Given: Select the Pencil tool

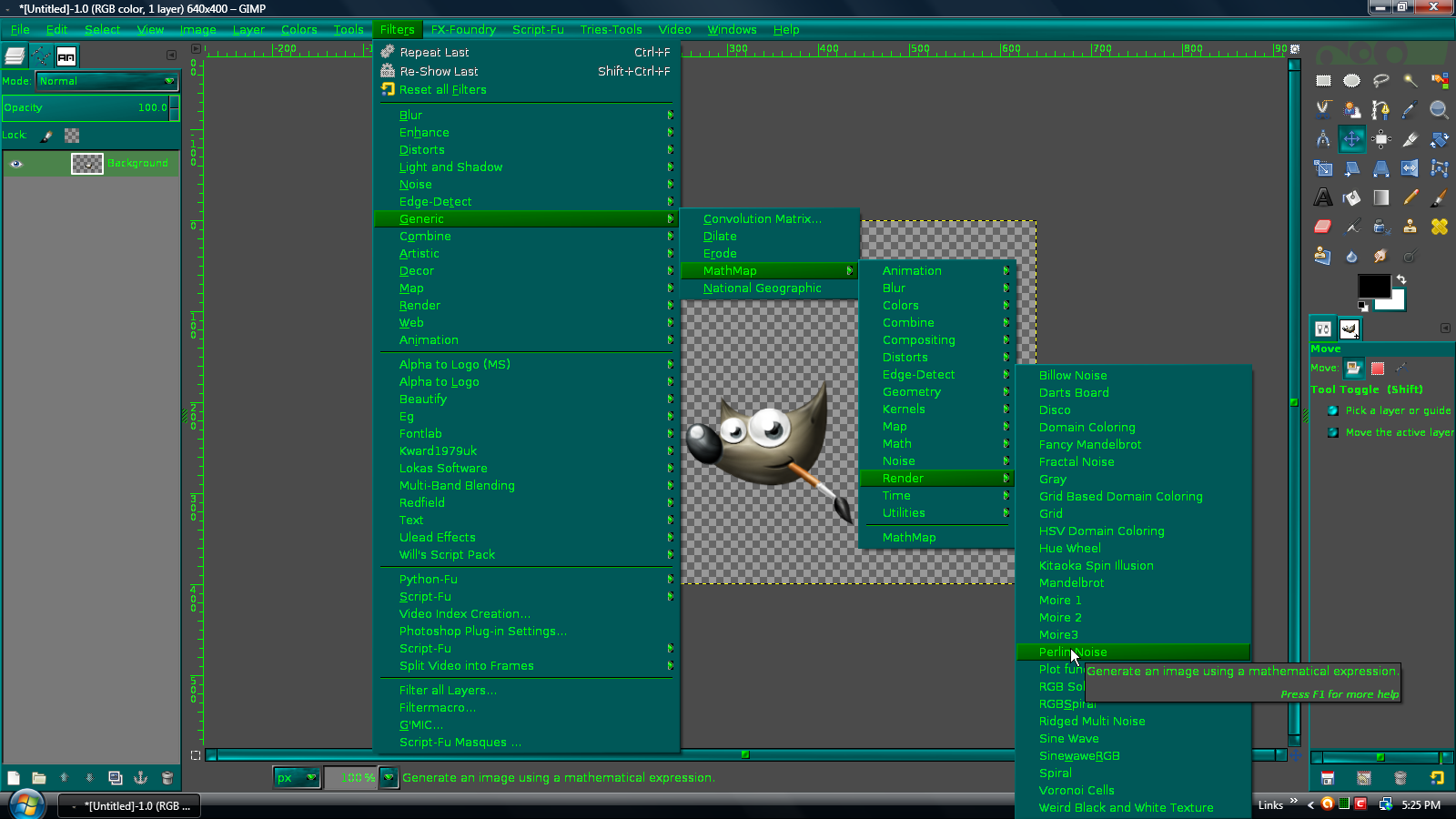Looking at the screenshot, I should point(1410,197).
